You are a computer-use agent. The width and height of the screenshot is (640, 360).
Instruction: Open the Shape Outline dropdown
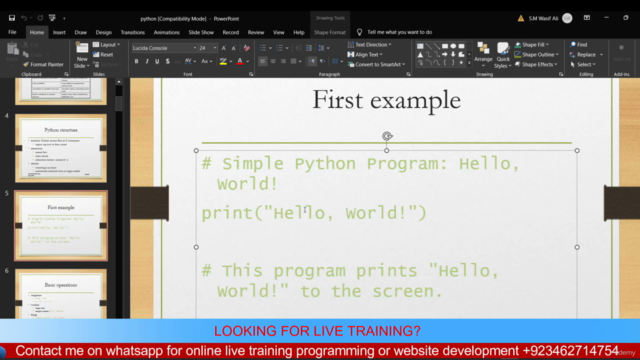(536, 54)
